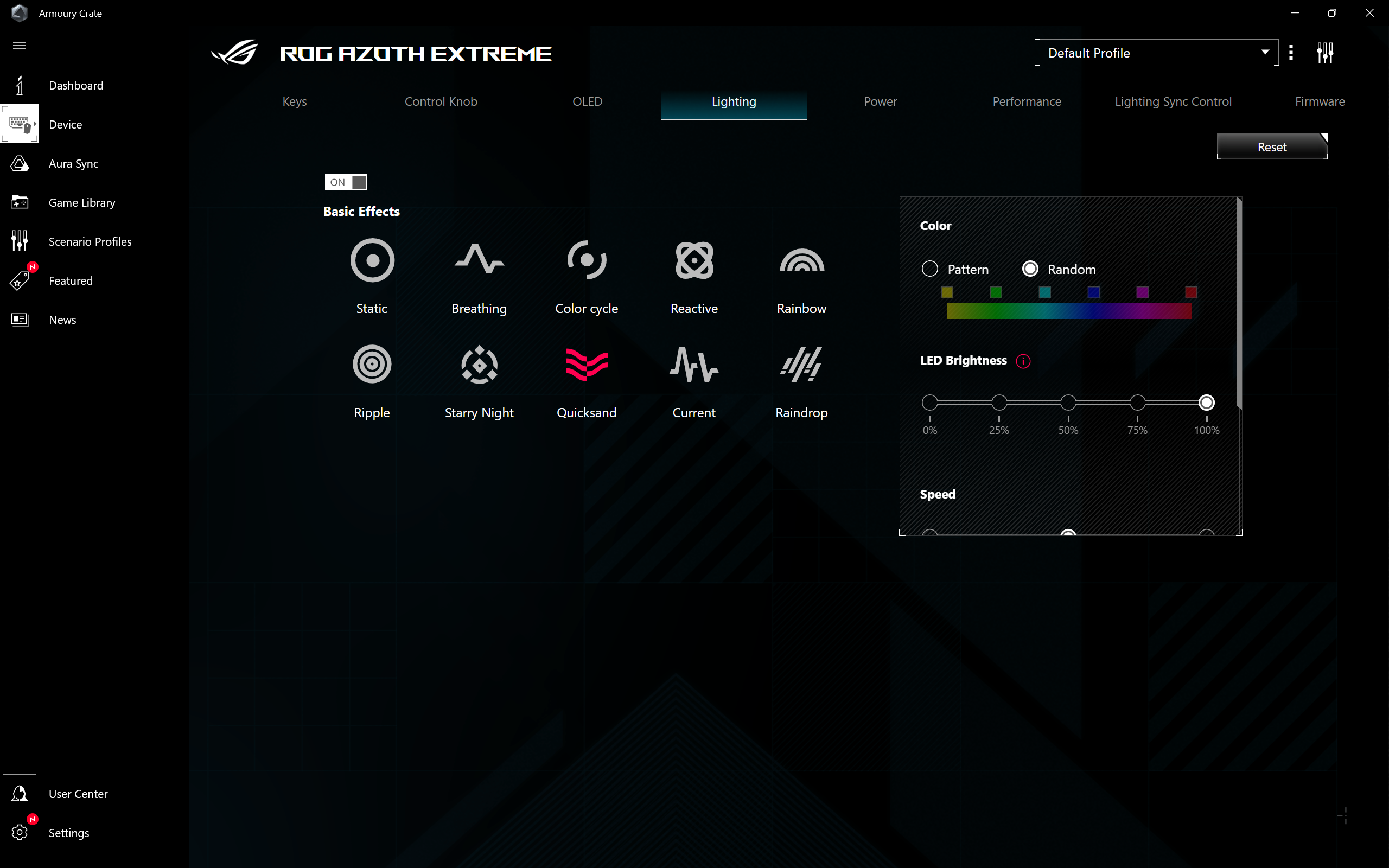Open Aura Sync in the sidebar

pyautogui.click(x=73, y=164)
